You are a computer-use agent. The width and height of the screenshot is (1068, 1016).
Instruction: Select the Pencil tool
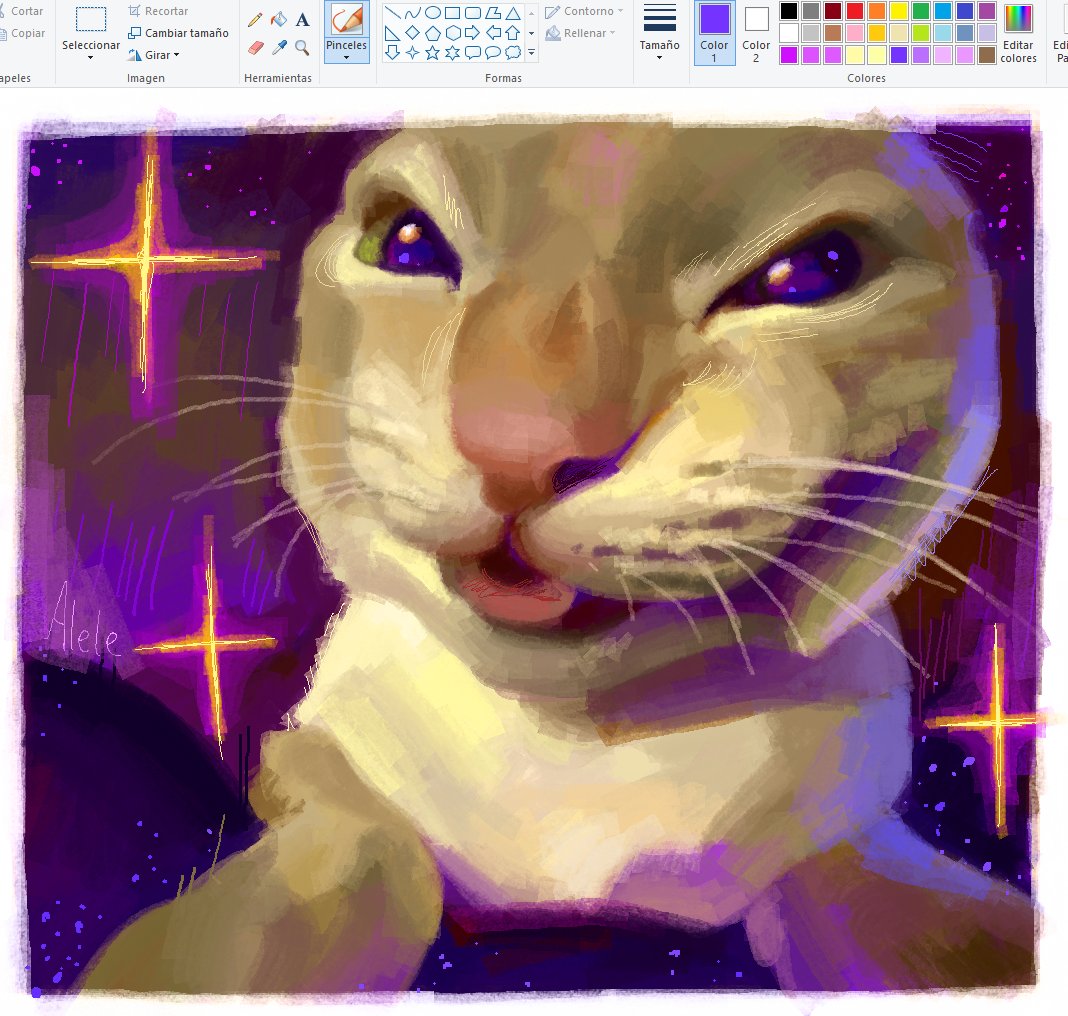coord(255,20)
